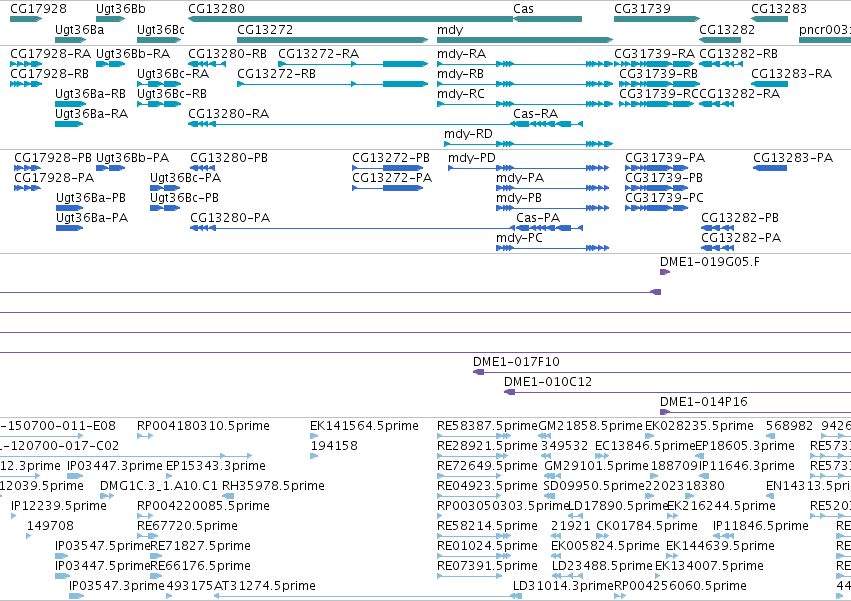Select EST EK134007.5prime

tap(709, 566)
